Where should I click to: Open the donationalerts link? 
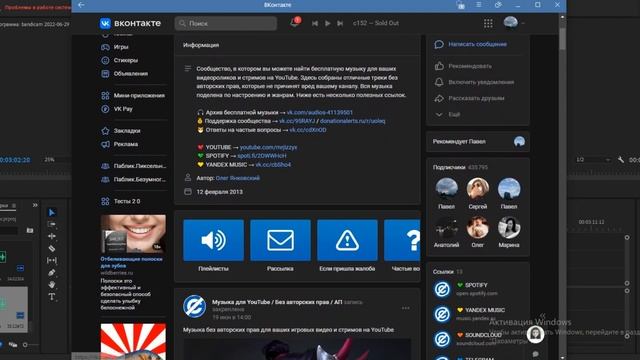(x=352, y=121)
